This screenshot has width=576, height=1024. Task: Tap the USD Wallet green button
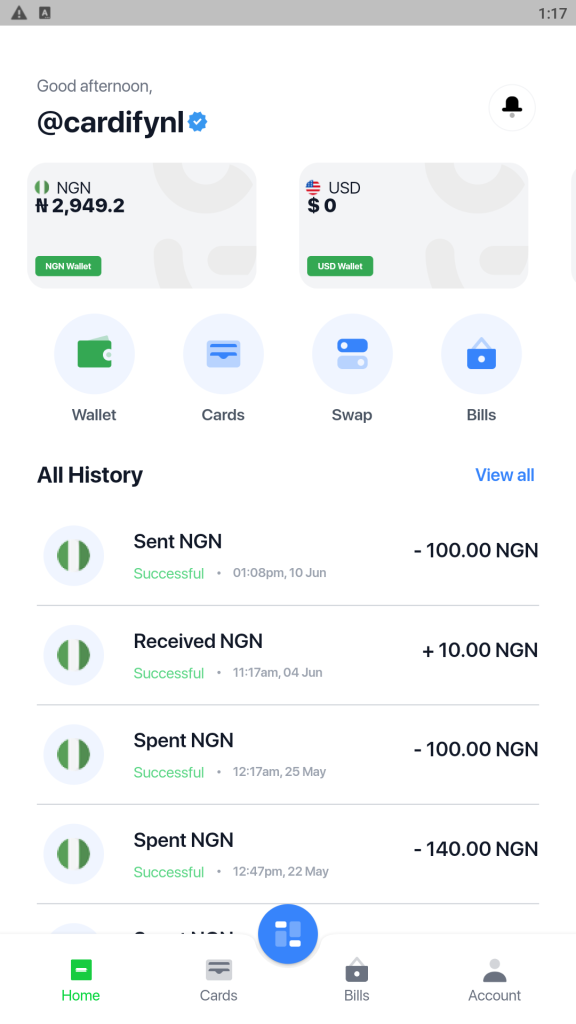pos(340,266)
